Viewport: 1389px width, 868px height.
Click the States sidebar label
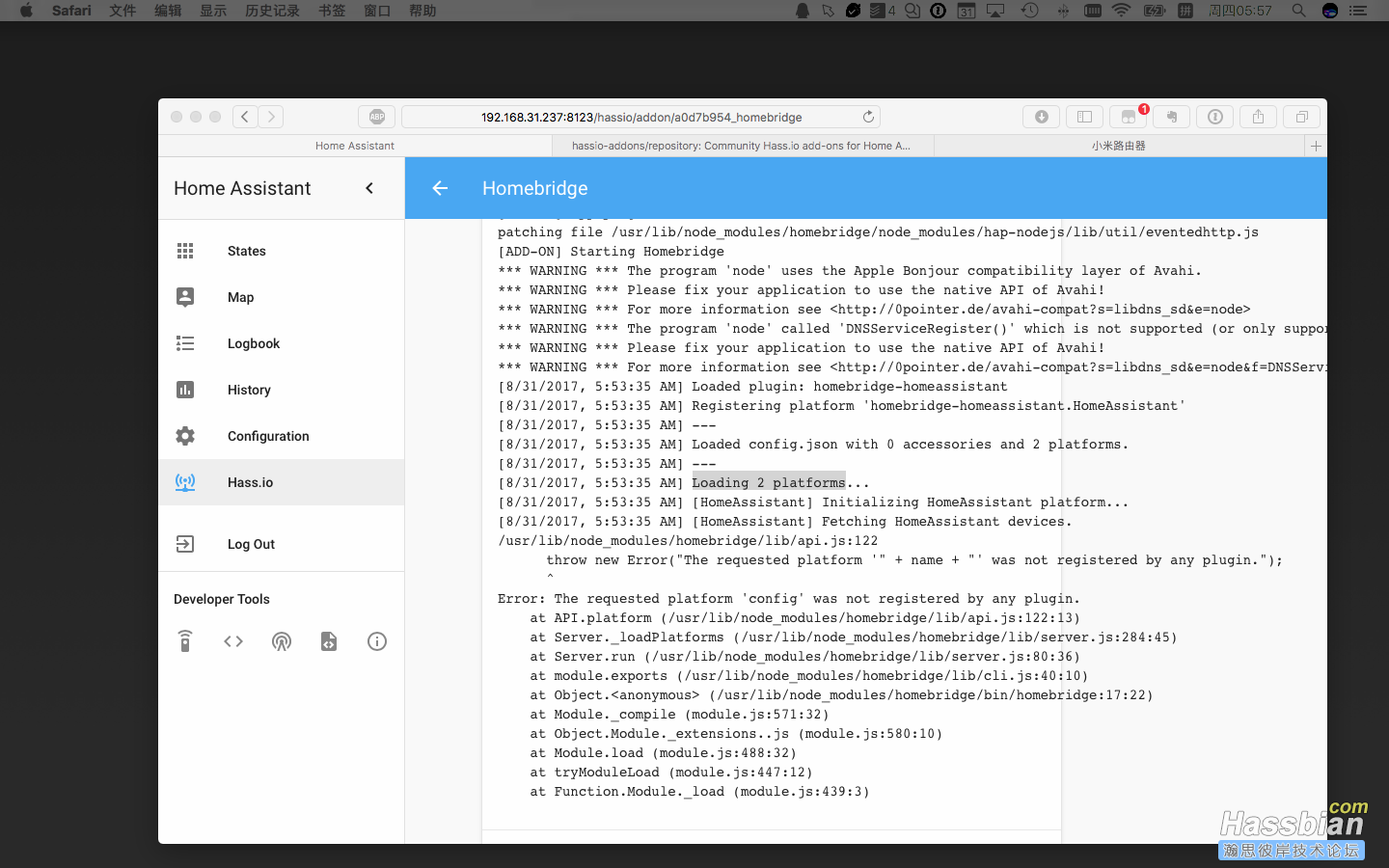point(247,251)
